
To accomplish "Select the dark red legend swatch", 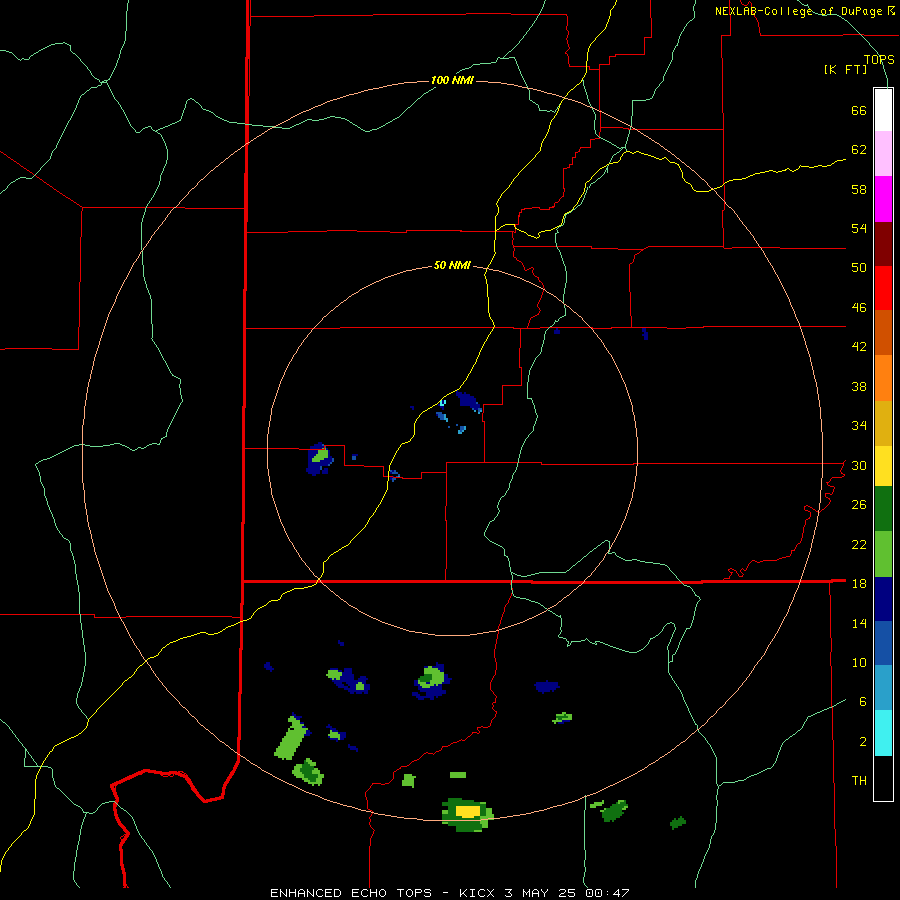I will click(x=883, y=243).
